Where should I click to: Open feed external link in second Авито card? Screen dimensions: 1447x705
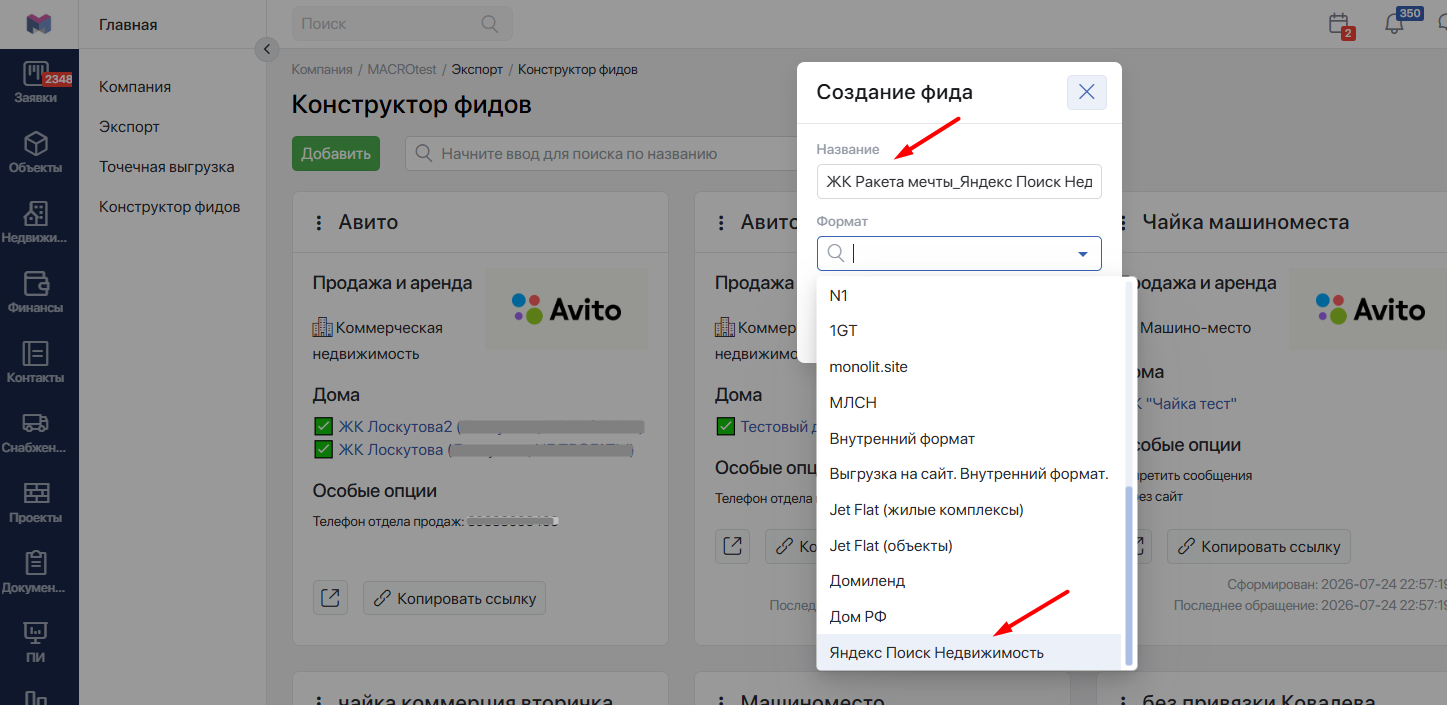[x=732, y=546]
